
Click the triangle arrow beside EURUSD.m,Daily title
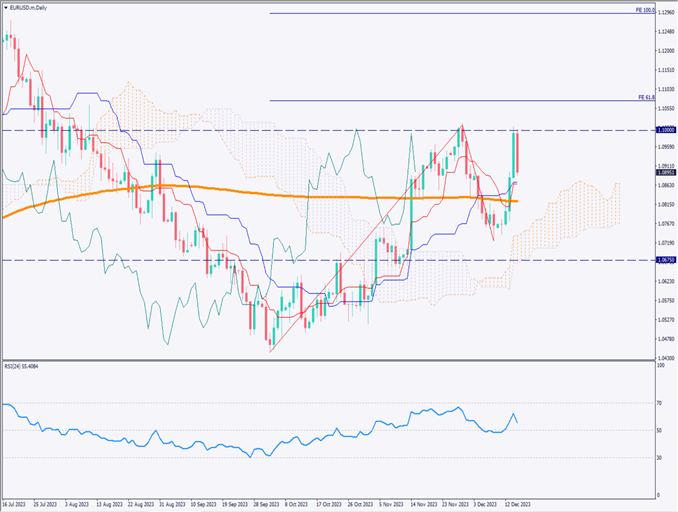click(6, 8)
